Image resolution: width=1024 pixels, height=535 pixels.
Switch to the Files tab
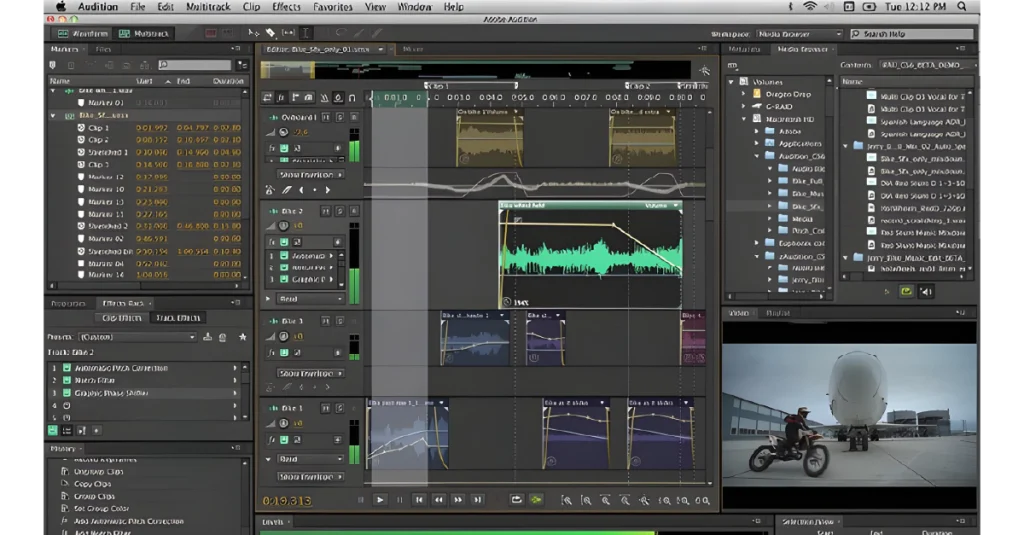(103, 49)
